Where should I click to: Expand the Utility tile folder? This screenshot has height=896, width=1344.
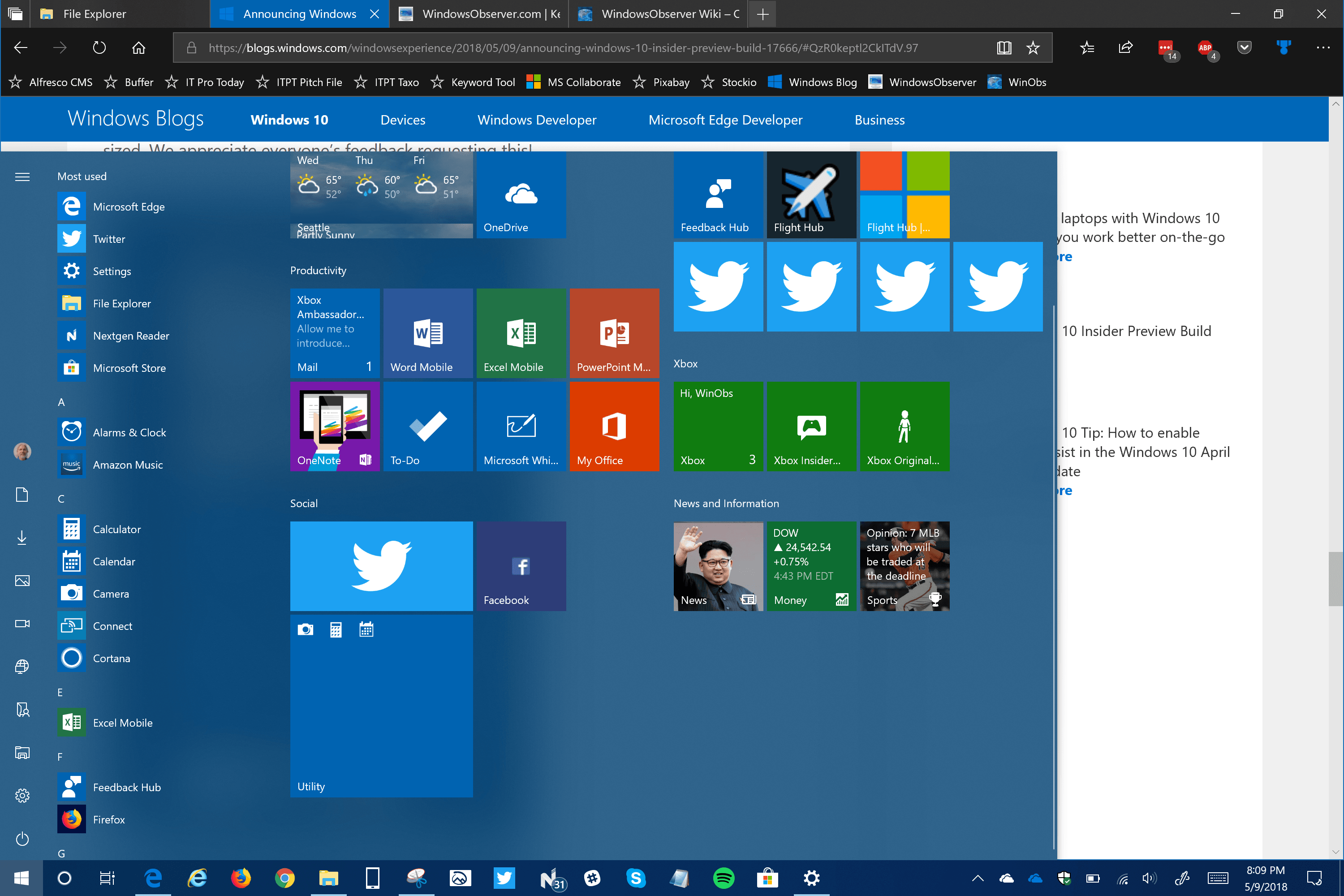381,706
